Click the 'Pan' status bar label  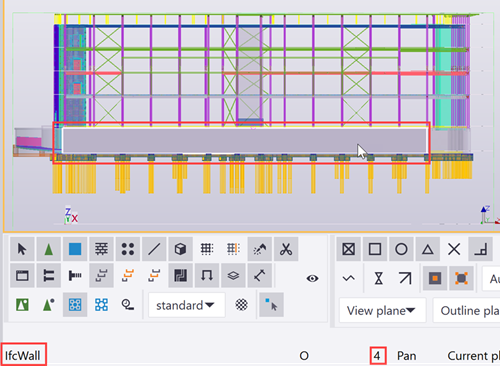pos(406,356)
